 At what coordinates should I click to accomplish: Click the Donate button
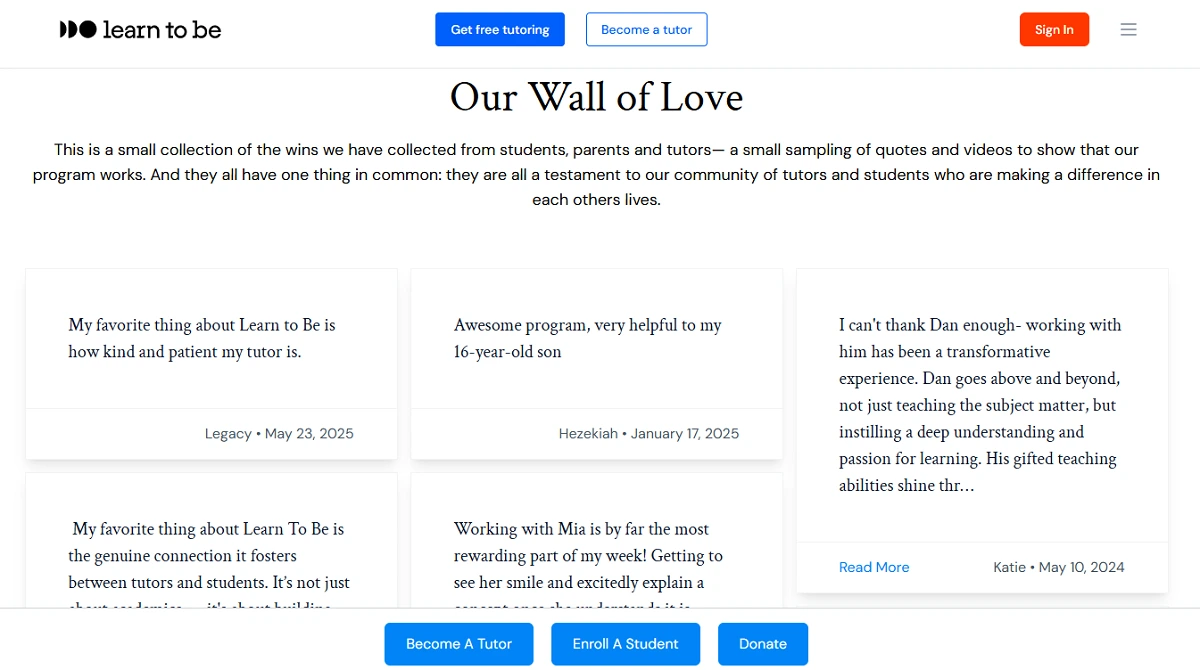763,644
